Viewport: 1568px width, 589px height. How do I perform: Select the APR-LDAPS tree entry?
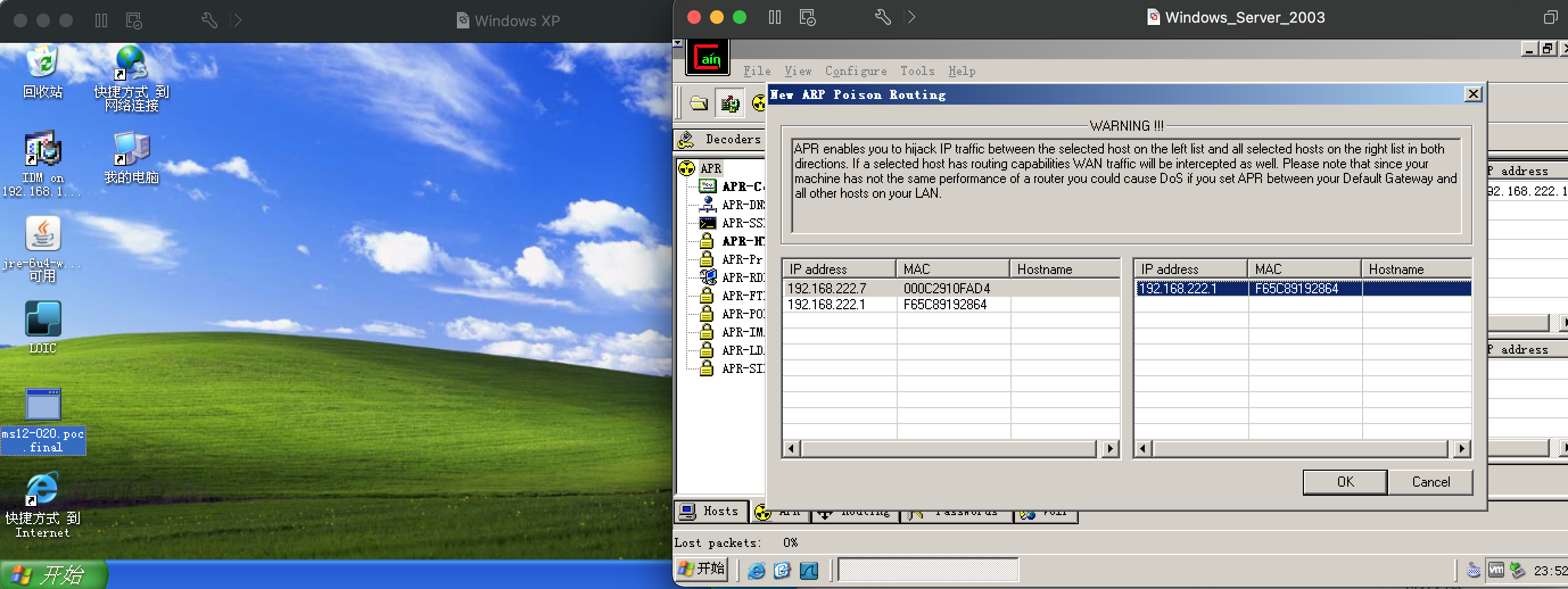click(742, 350)
